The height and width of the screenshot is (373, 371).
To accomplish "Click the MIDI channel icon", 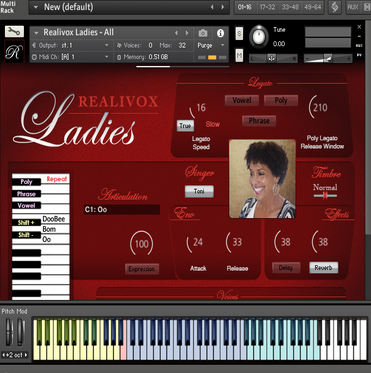I will coord(34,57).
